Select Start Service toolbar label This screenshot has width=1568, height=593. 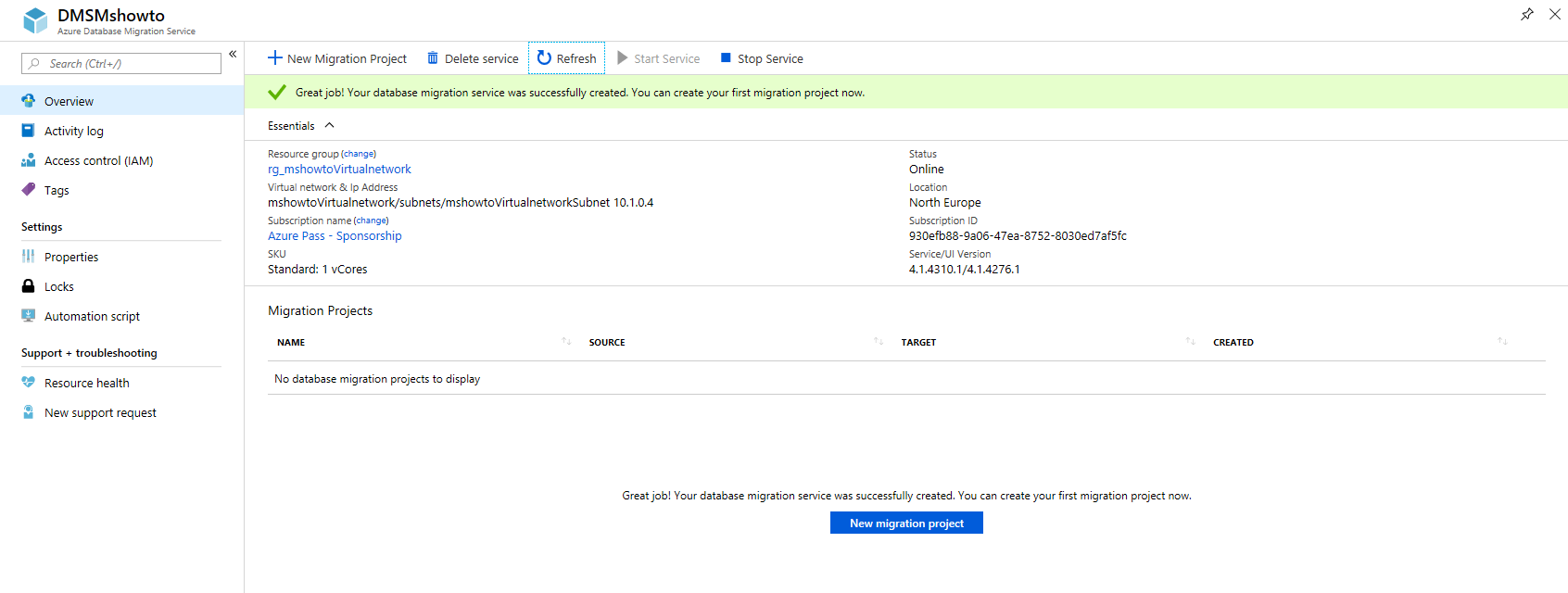[667, 58]
